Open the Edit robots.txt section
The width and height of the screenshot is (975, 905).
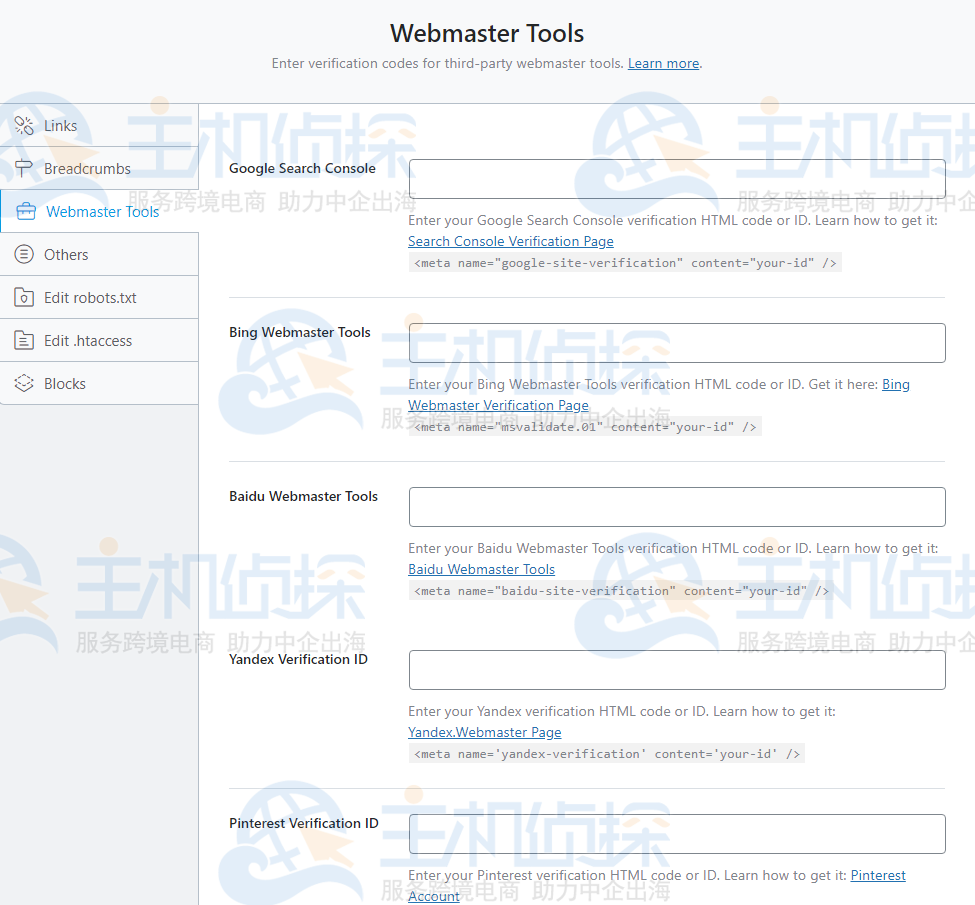tap(92, 297)
